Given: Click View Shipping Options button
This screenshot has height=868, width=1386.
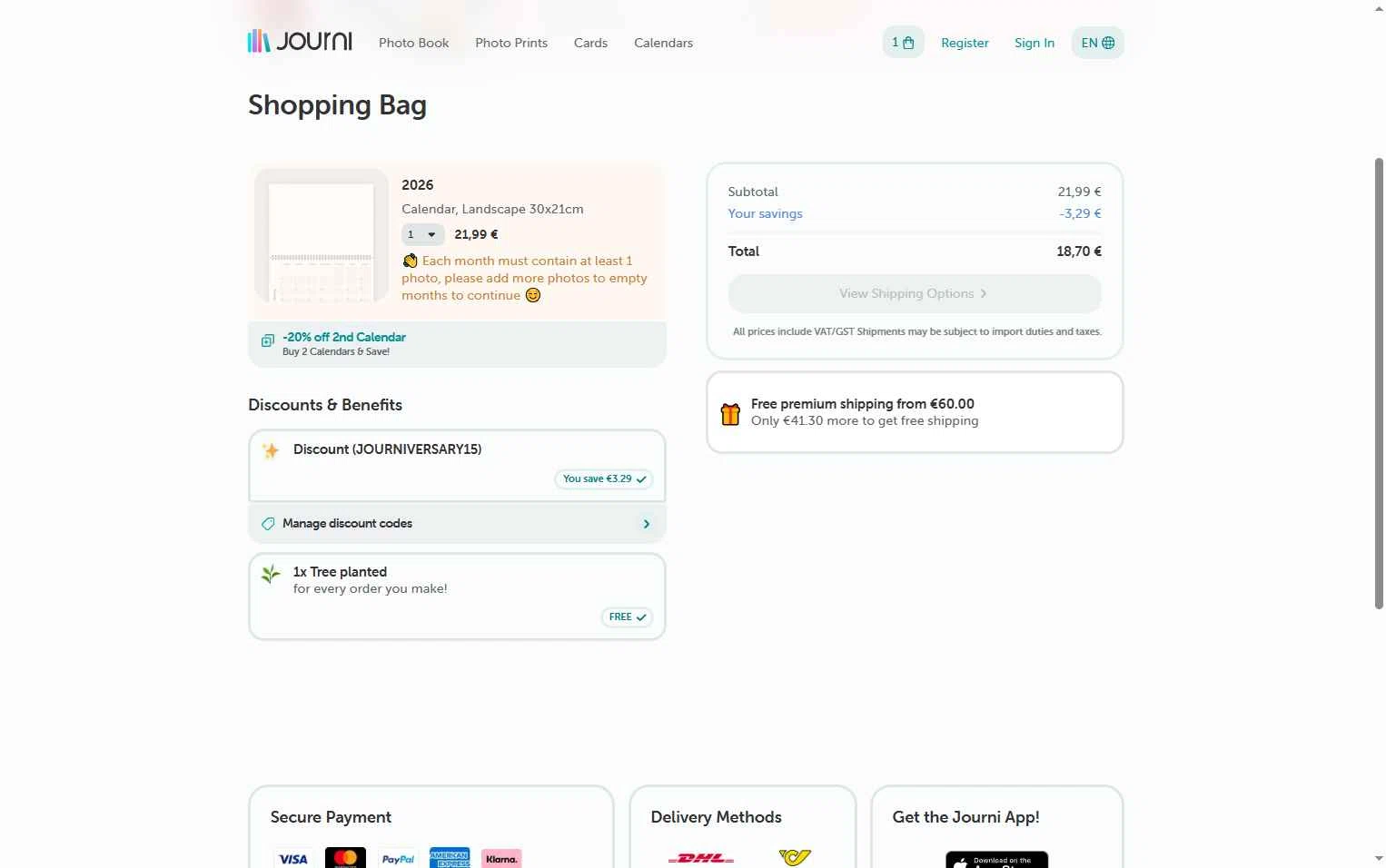Looking at the screenshot, I should click(915, 293).
